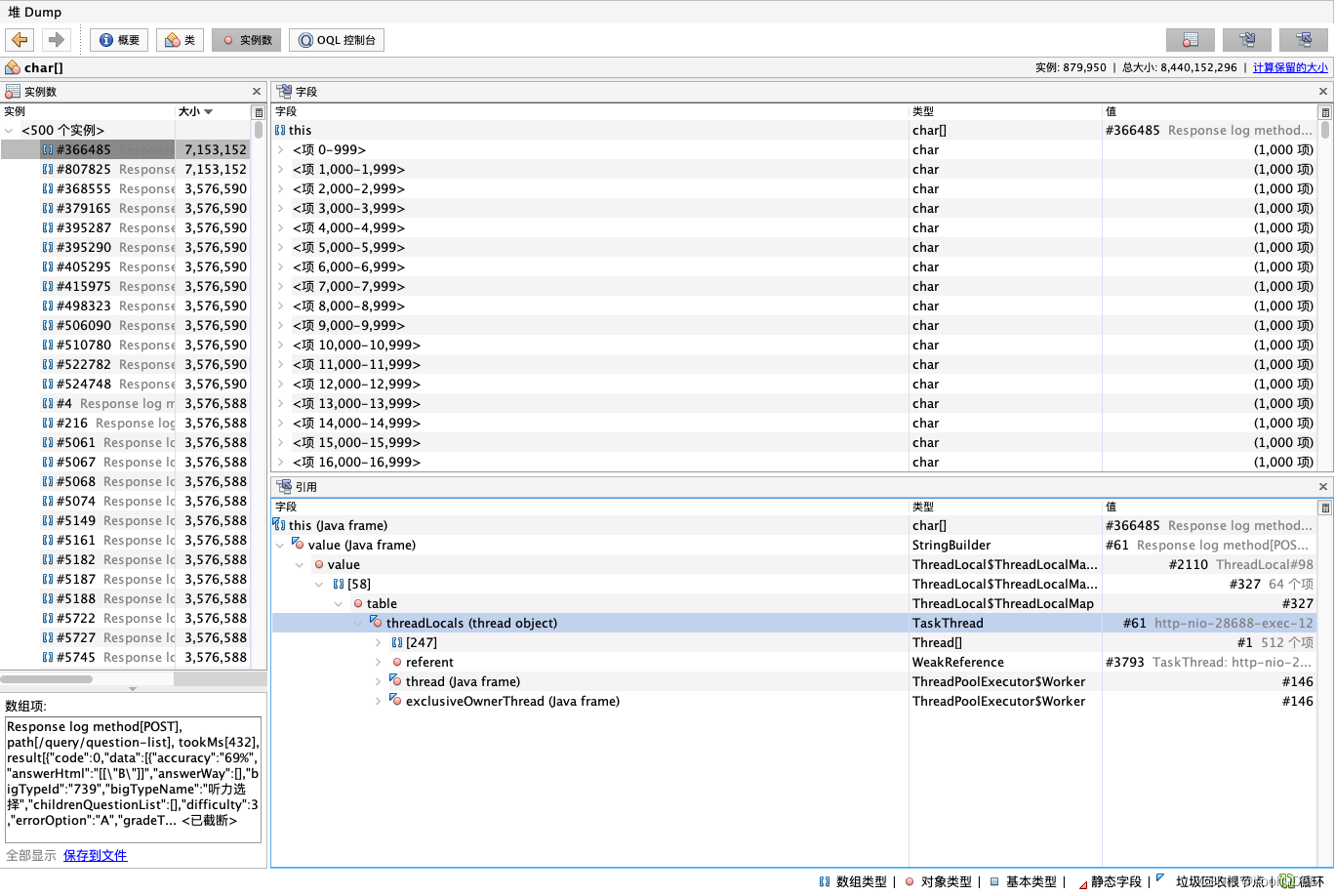Select the 'this' row in fields table
Viewport: 1335px width, 896px height.
[x=794, y=130]
